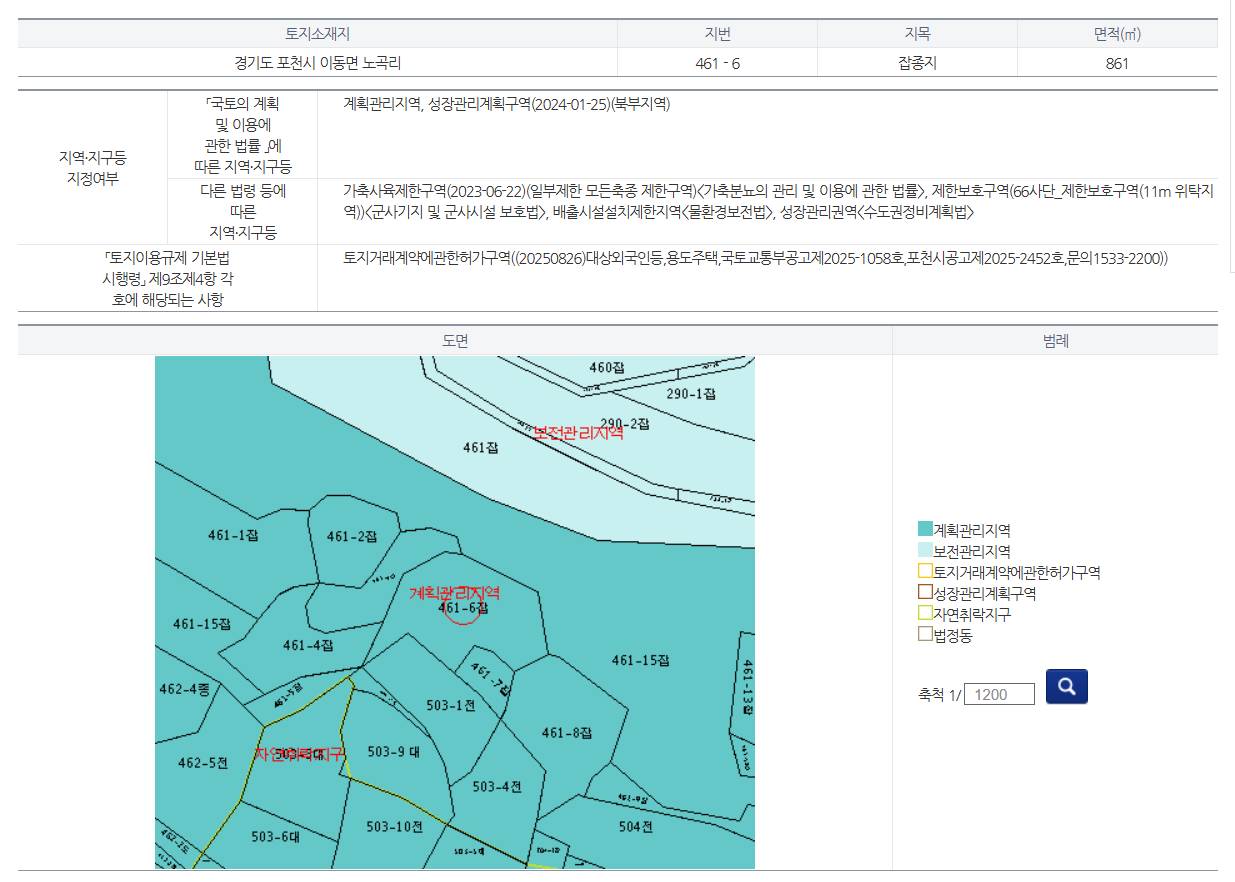Click the 지번 column header
Screen dimensions: 1235x882
click(717, 34)
